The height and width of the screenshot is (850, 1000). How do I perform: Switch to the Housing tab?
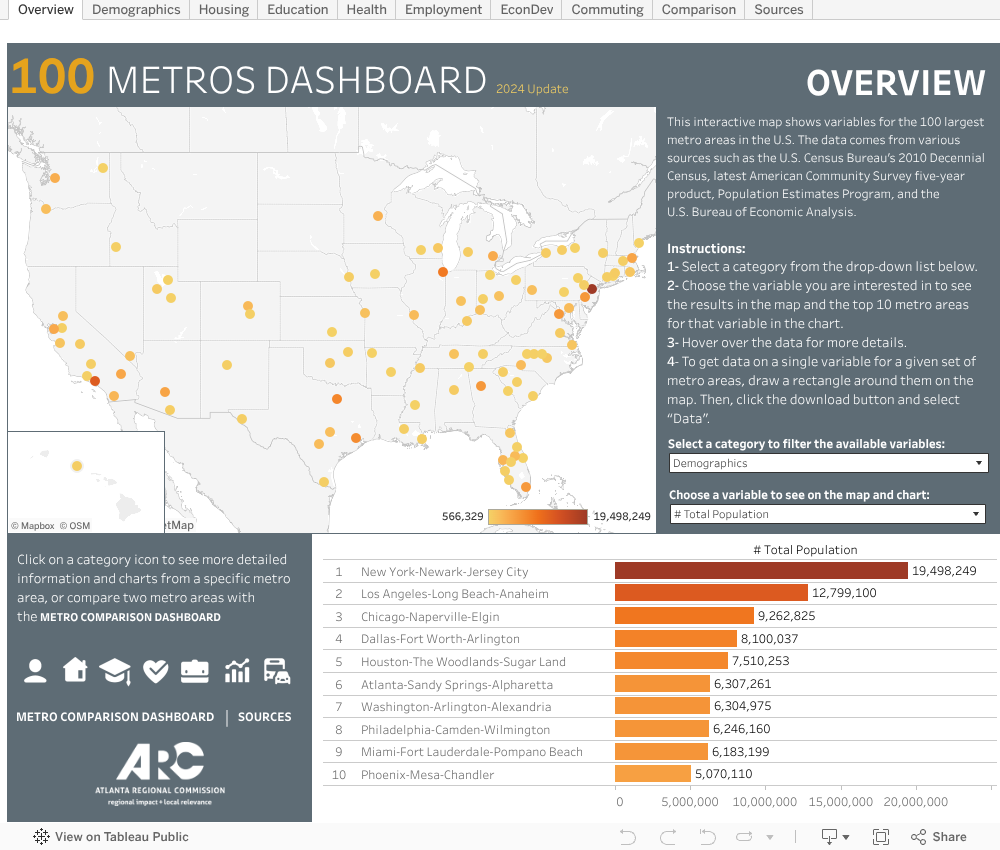tap(224, 10)
